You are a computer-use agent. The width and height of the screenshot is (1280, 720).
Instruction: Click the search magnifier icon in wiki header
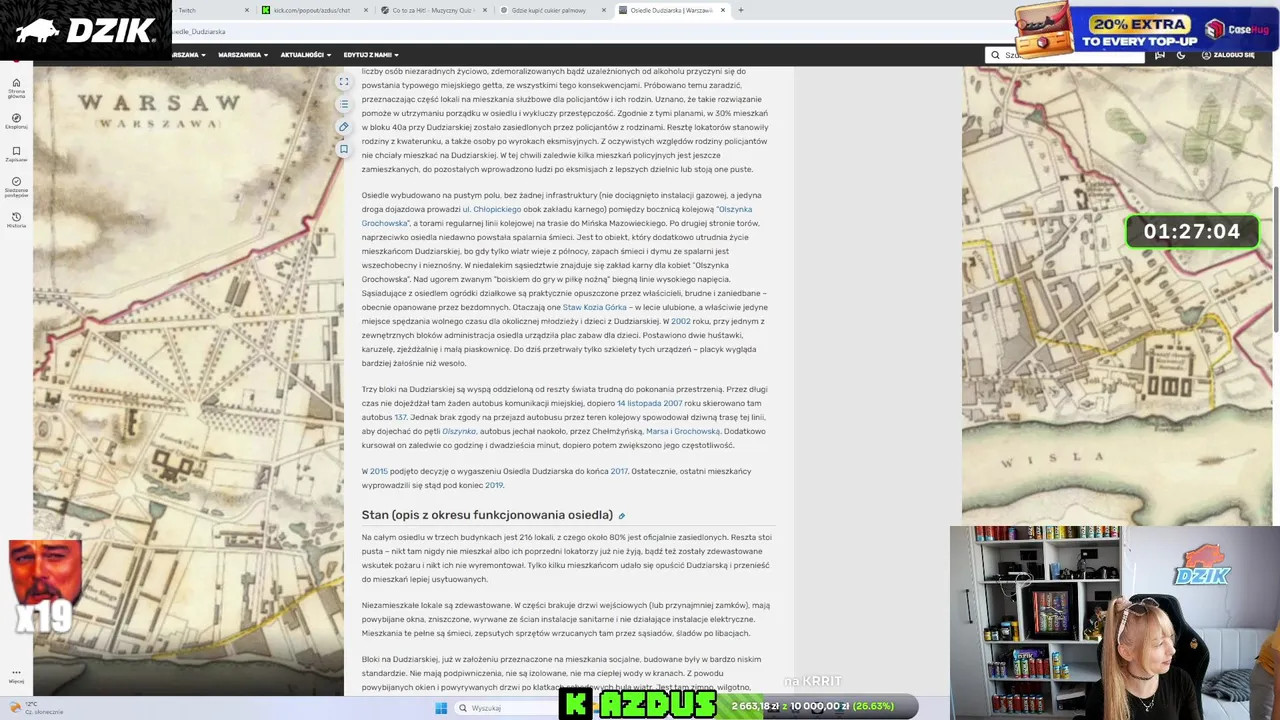click(x=995, y=55)
